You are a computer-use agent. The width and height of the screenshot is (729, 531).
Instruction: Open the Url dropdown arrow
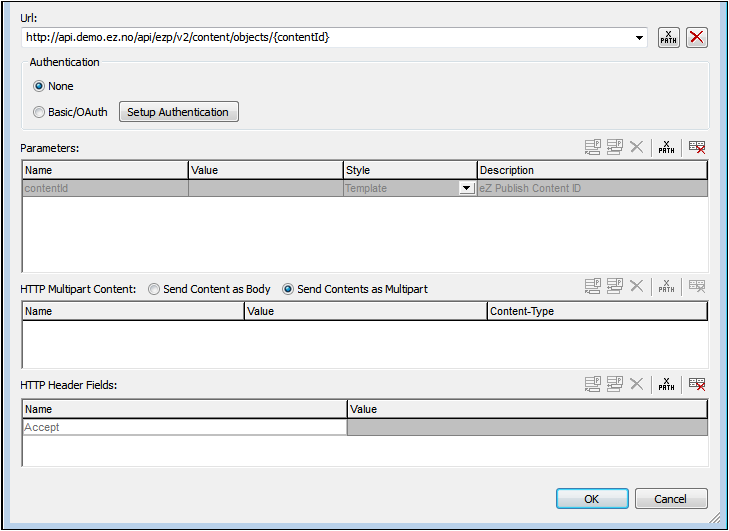click(x=640, y=38)
